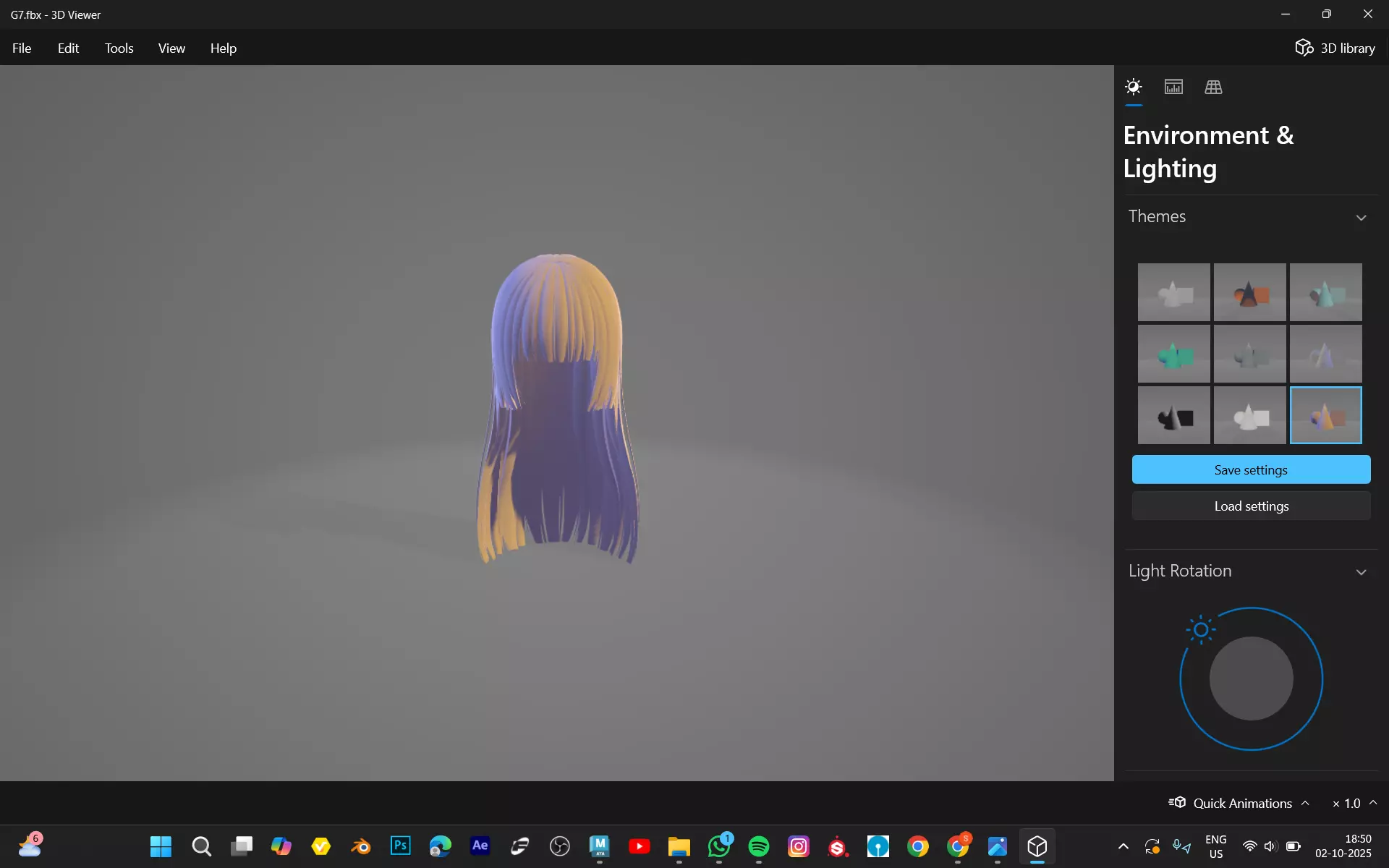The height and width of the screenshot is (868, 1389).
Task: Select the highlighted purple-orange theme
Action: click(1325, 415)
